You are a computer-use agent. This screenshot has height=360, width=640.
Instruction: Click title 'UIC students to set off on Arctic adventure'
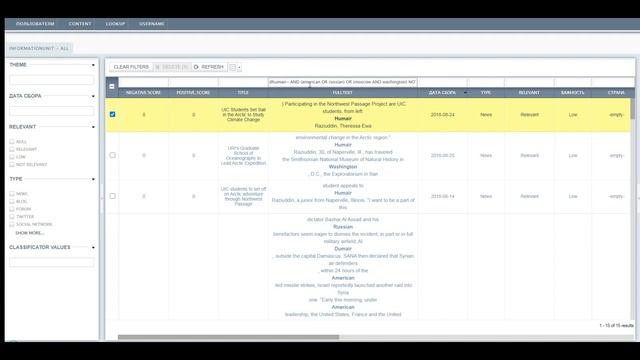point(243,196)
